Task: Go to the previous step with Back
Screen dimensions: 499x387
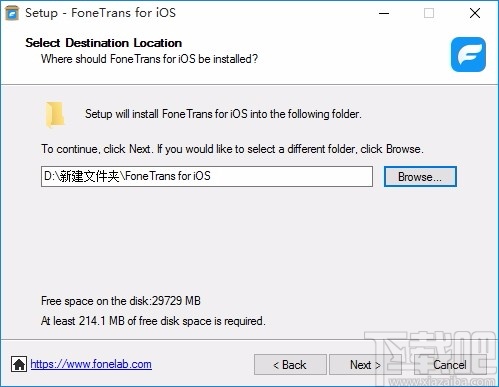Action: (290, 365)
